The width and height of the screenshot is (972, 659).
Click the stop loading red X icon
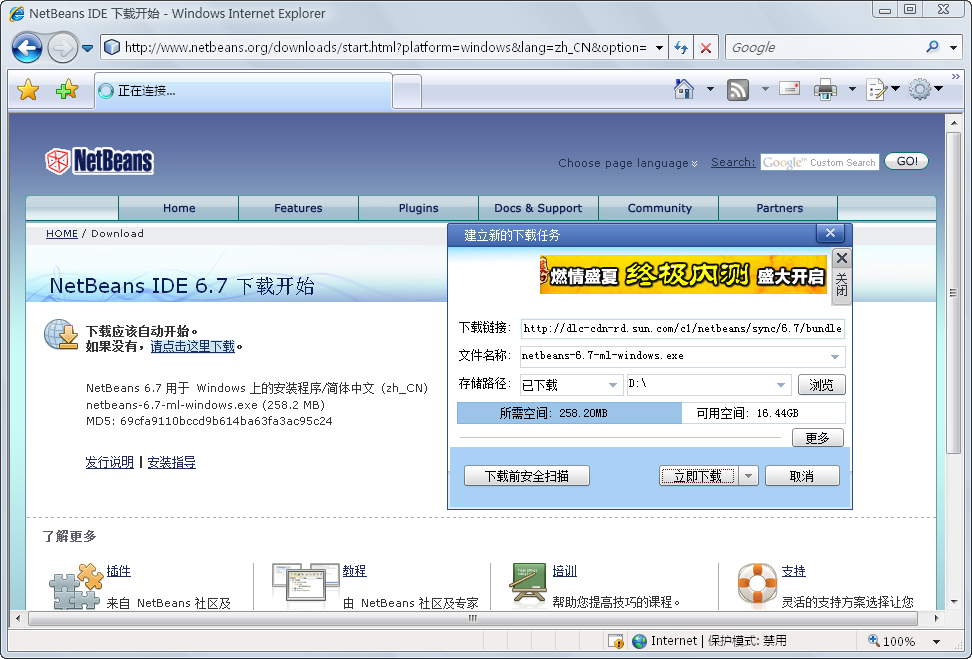706,47
